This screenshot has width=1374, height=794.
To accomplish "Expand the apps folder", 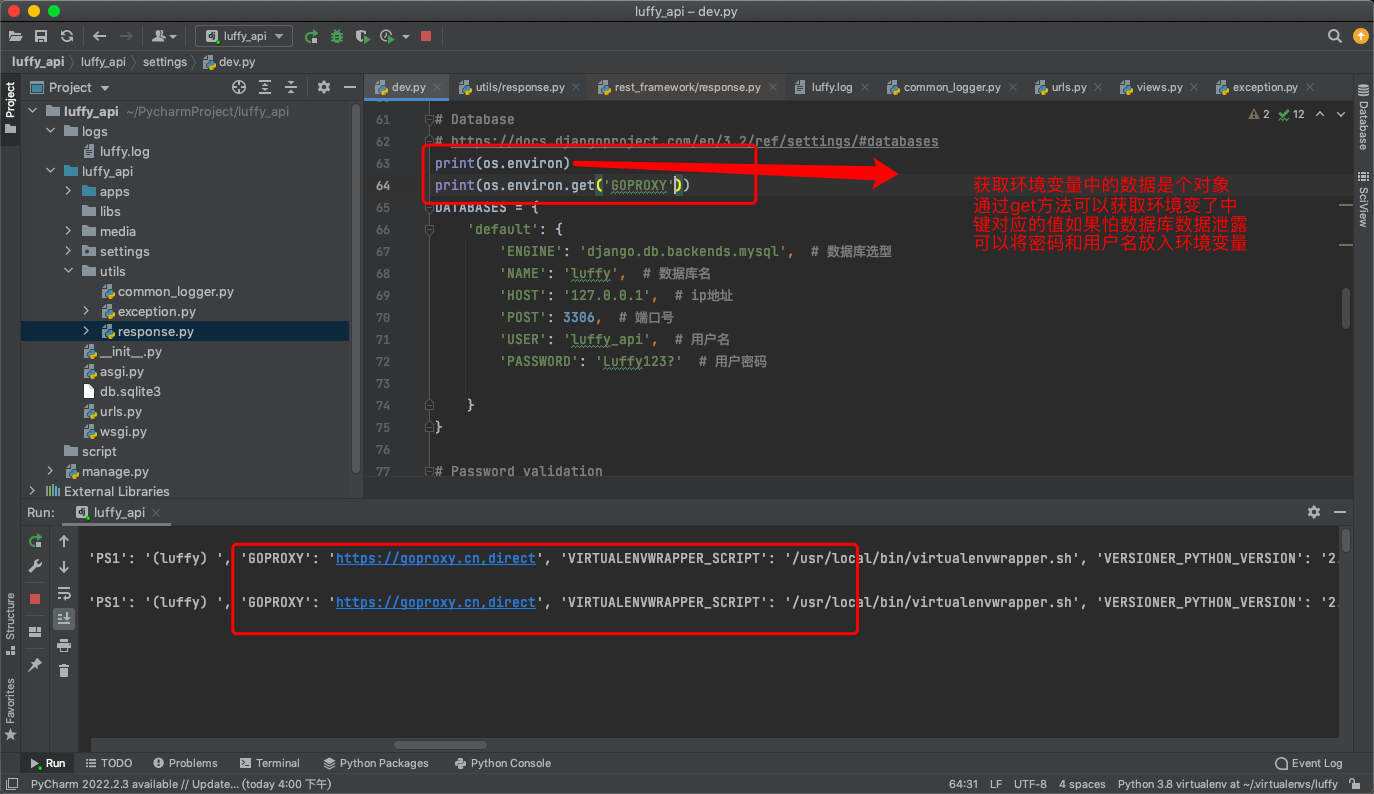I will (69, 191).
